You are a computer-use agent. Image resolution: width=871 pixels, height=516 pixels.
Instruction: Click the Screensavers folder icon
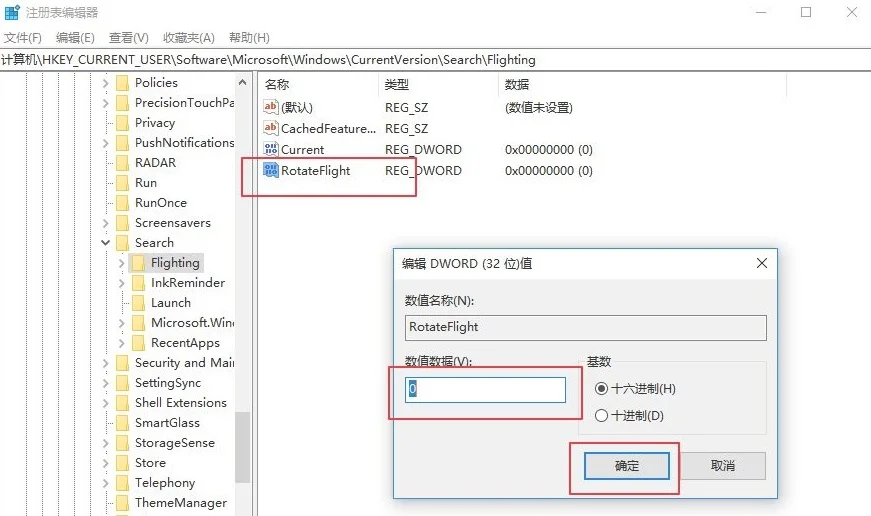coord(123,223)
